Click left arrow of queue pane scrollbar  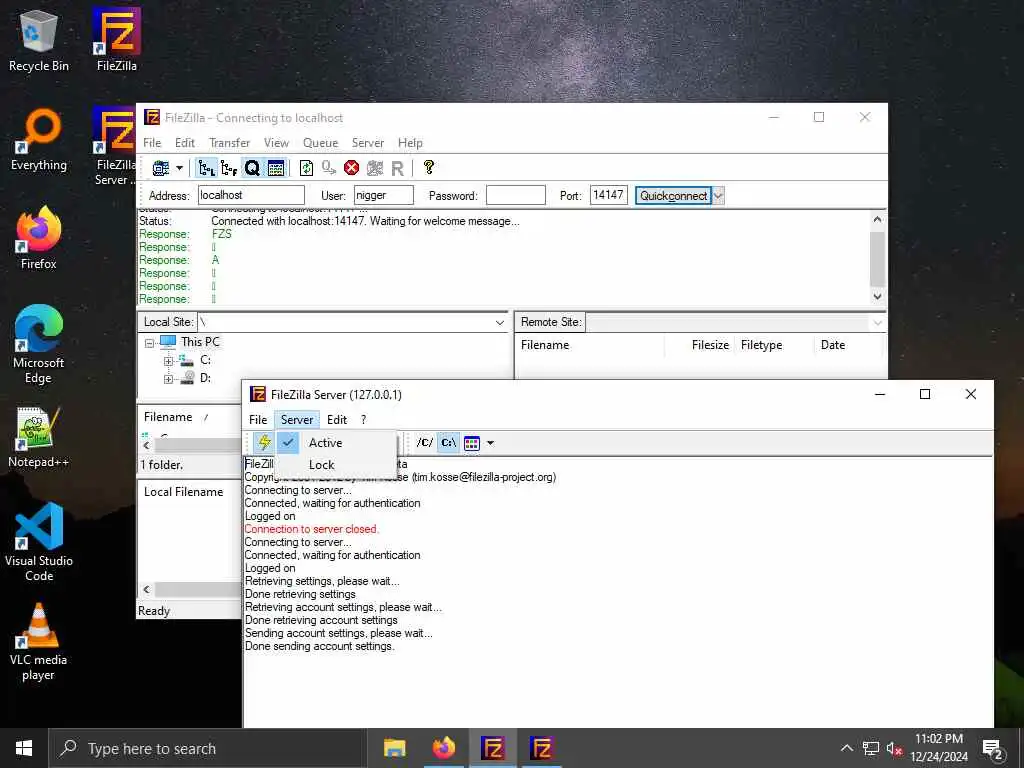[x=146, y=590]
